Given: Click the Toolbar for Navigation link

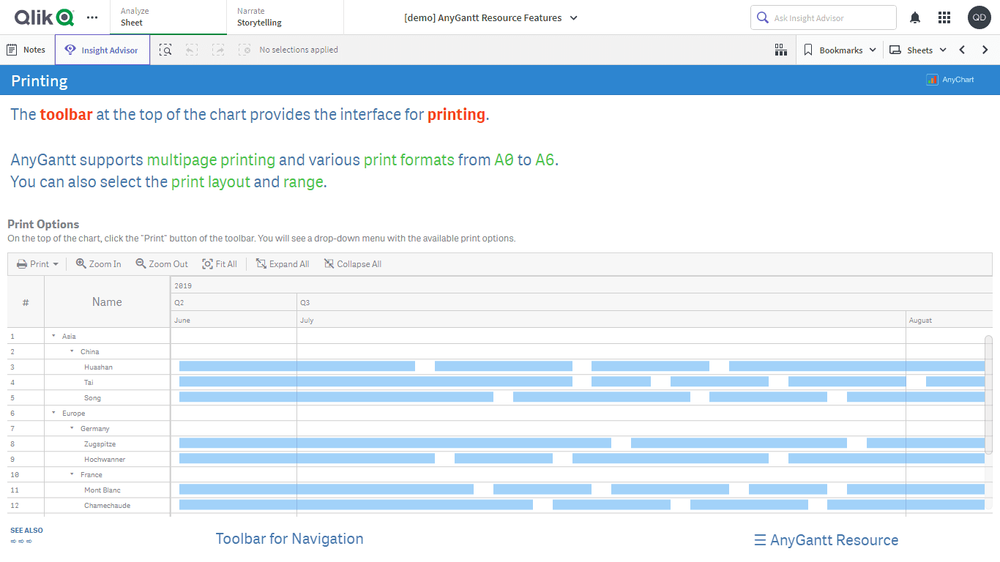Looking at the screenshot, I should 289,539.
